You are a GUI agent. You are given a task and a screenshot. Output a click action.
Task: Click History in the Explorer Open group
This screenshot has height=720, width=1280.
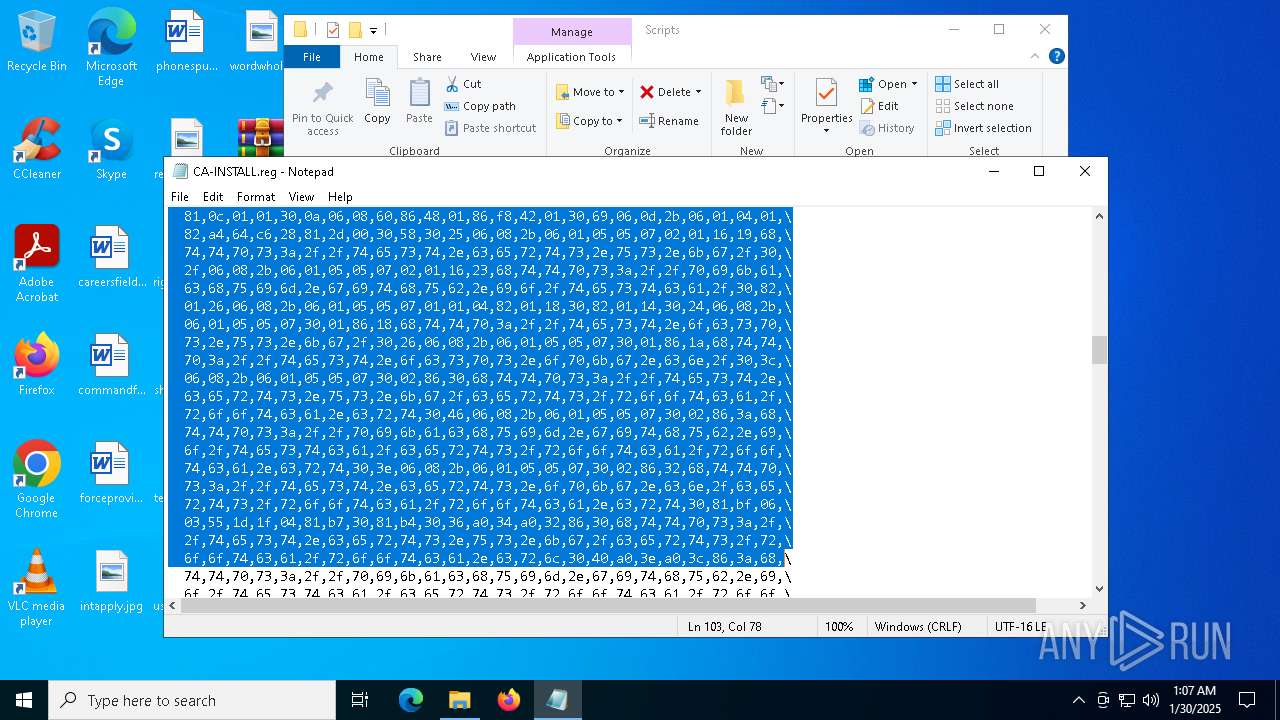(x=886, y=128)
